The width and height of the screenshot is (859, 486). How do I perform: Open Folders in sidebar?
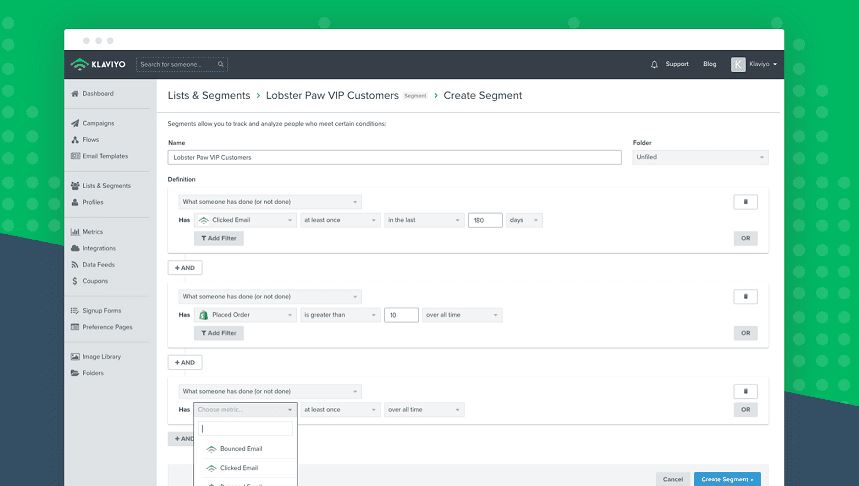93,373
